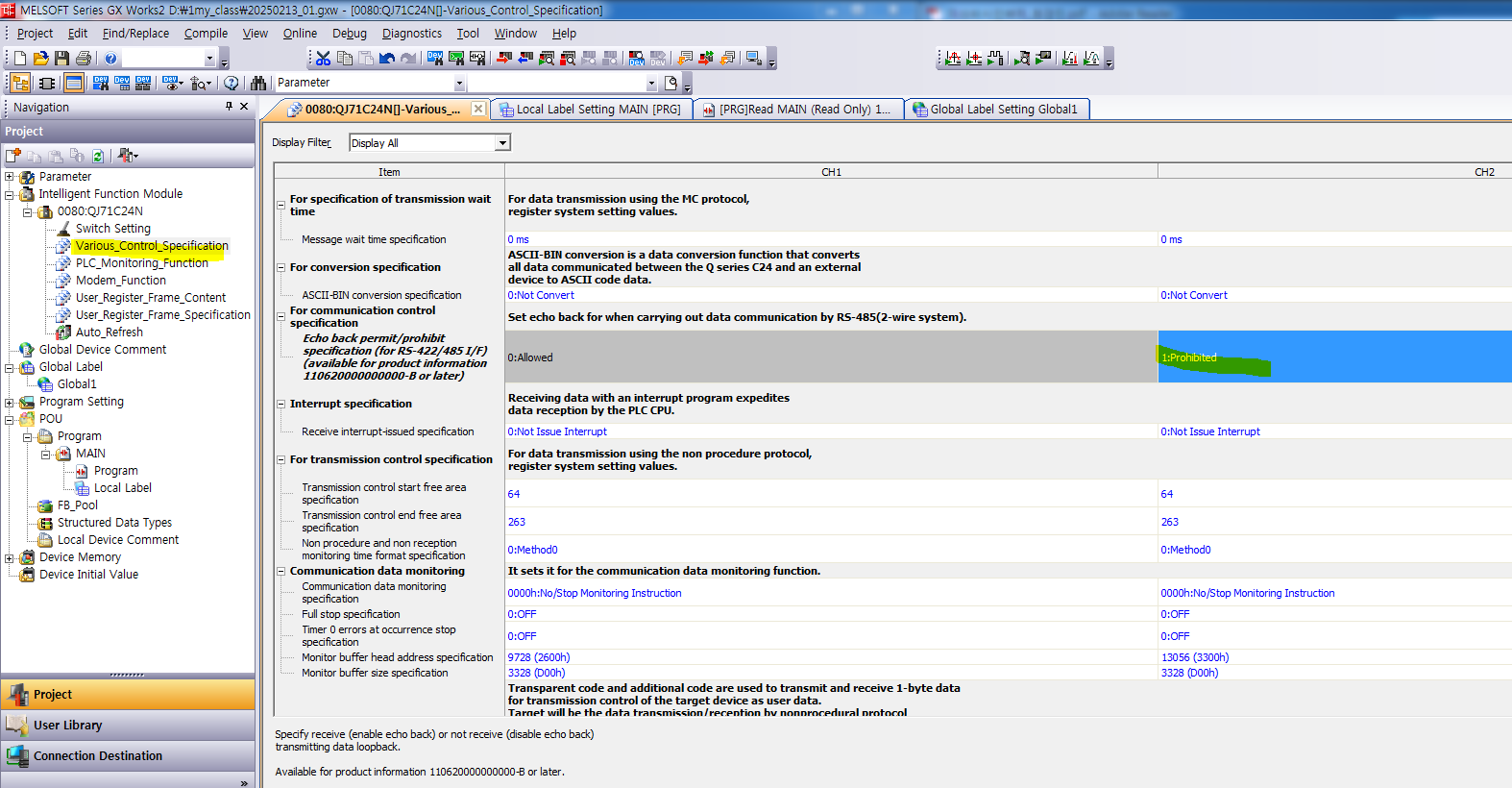This screenshot has width=1512, height=788.
Task: Click the first simulation run icon
Action: (x=952, y=59)
